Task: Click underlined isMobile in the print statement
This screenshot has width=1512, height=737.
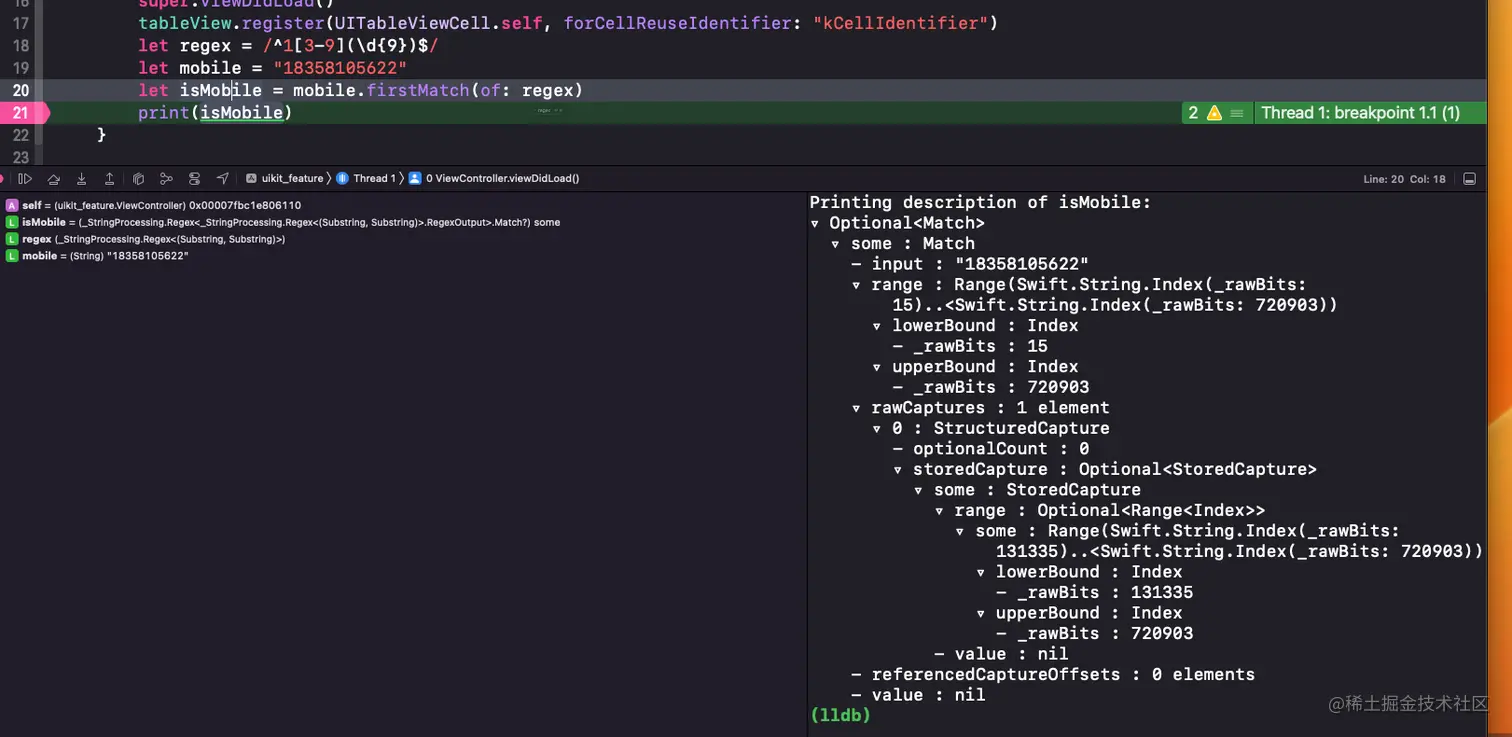Action: 241,113
